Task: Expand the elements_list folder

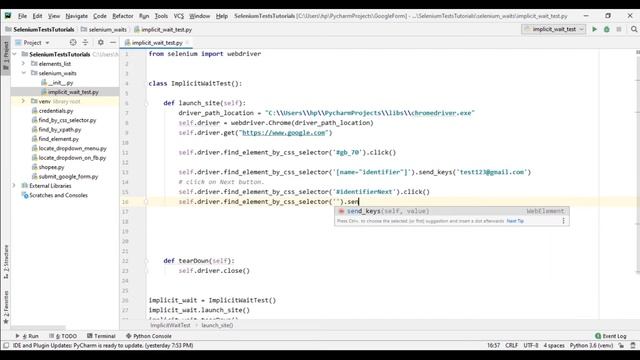Action: point(23,64)
